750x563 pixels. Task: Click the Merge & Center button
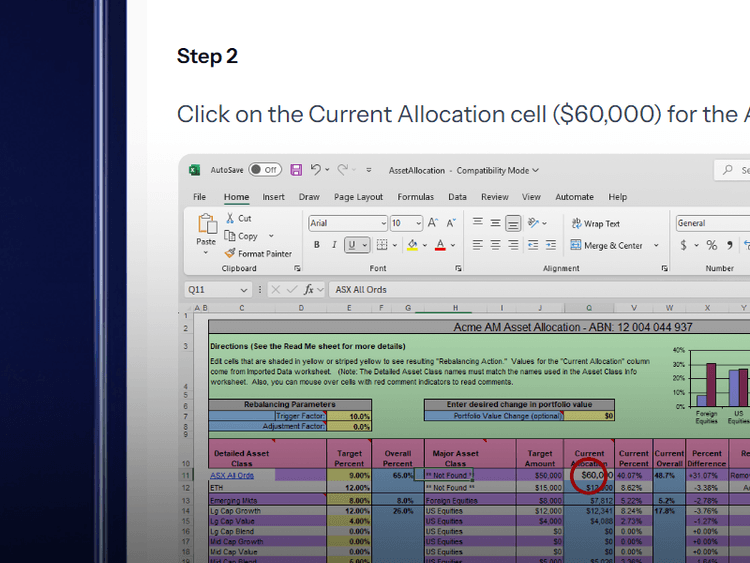tap(607, 245)
